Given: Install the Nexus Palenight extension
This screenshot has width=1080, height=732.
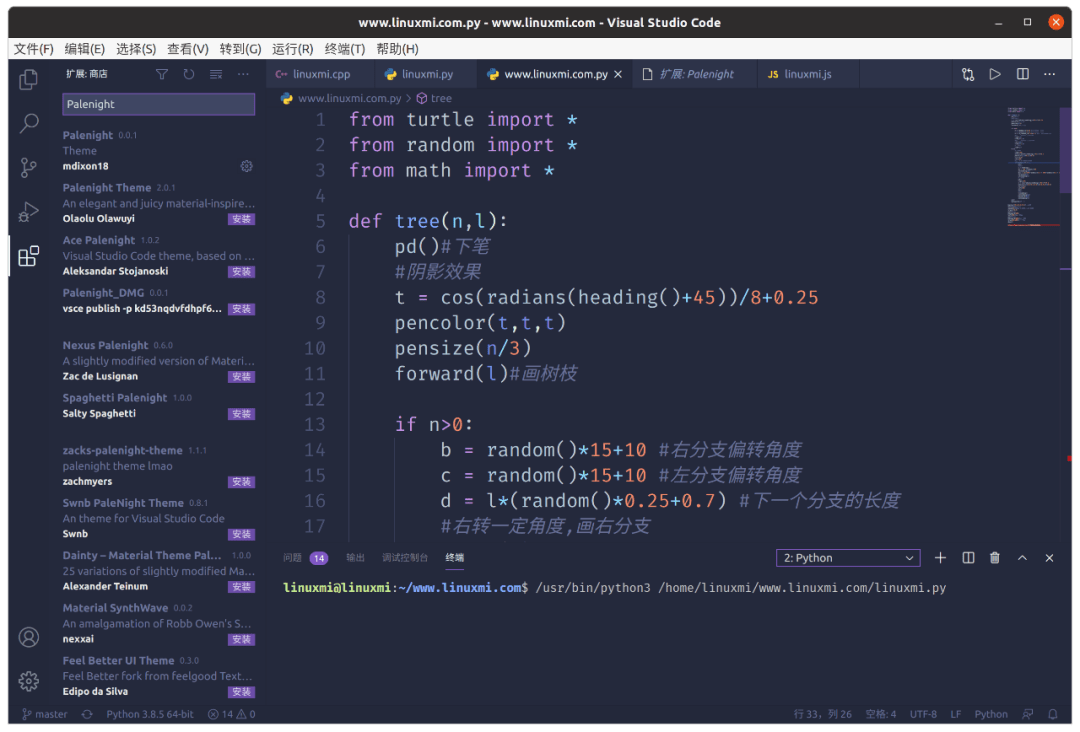Looking at the screenshot, I should (242, 377).
